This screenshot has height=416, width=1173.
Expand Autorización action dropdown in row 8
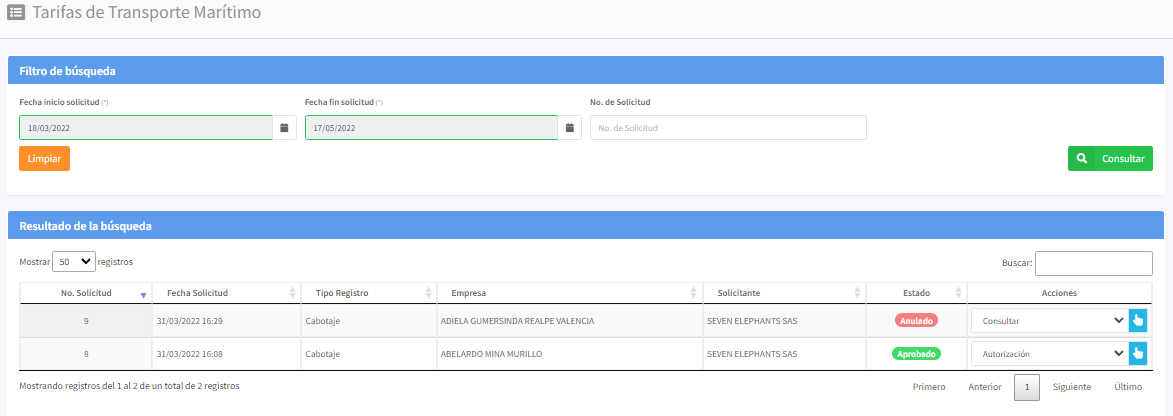(x=1048, y=353)
